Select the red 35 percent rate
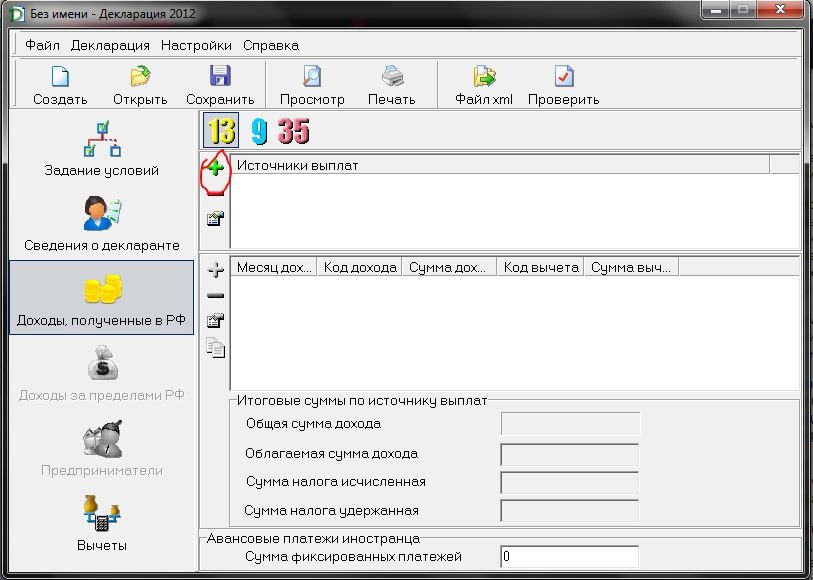Viewport: 813px width, 580px height. tap(293, 131)
